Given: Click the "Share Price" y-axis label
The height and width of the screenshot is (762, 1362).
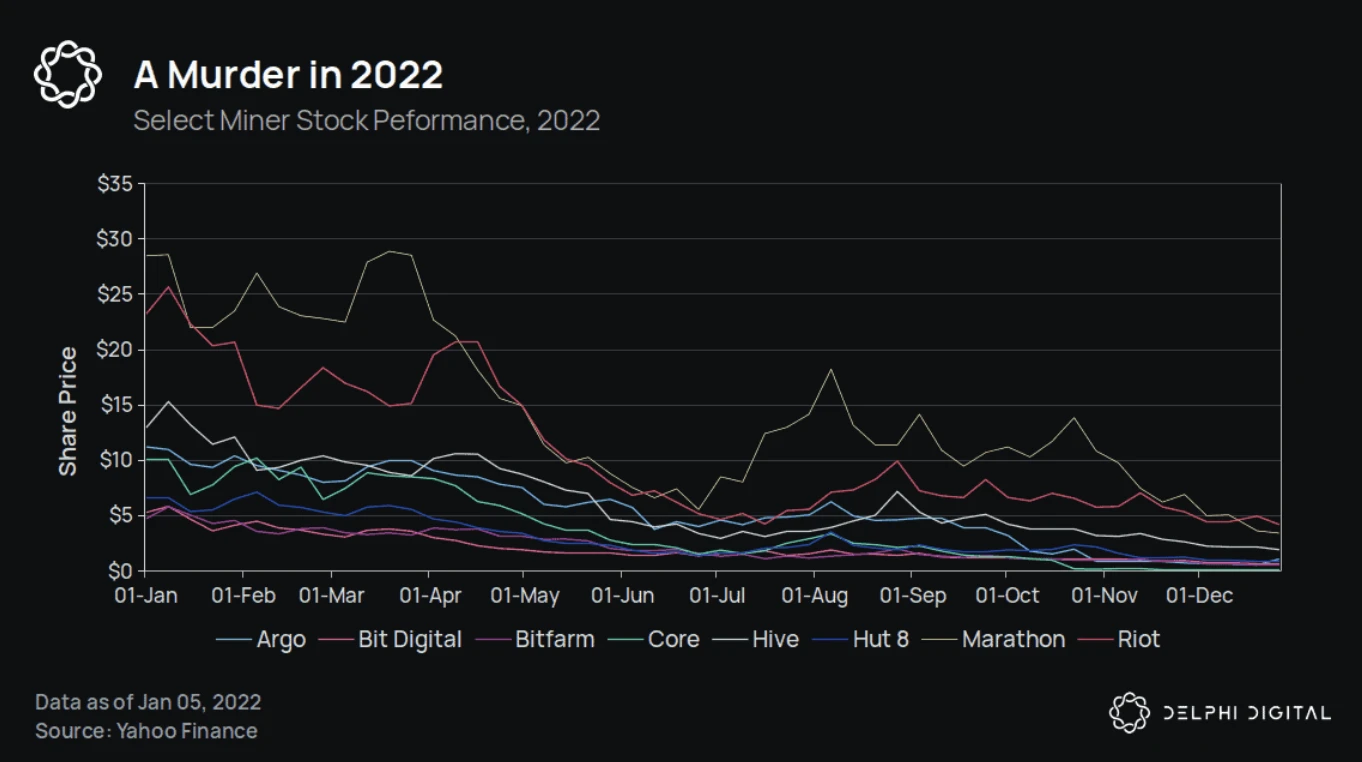Looking at the screenshot, I should [x=68, y=411].
